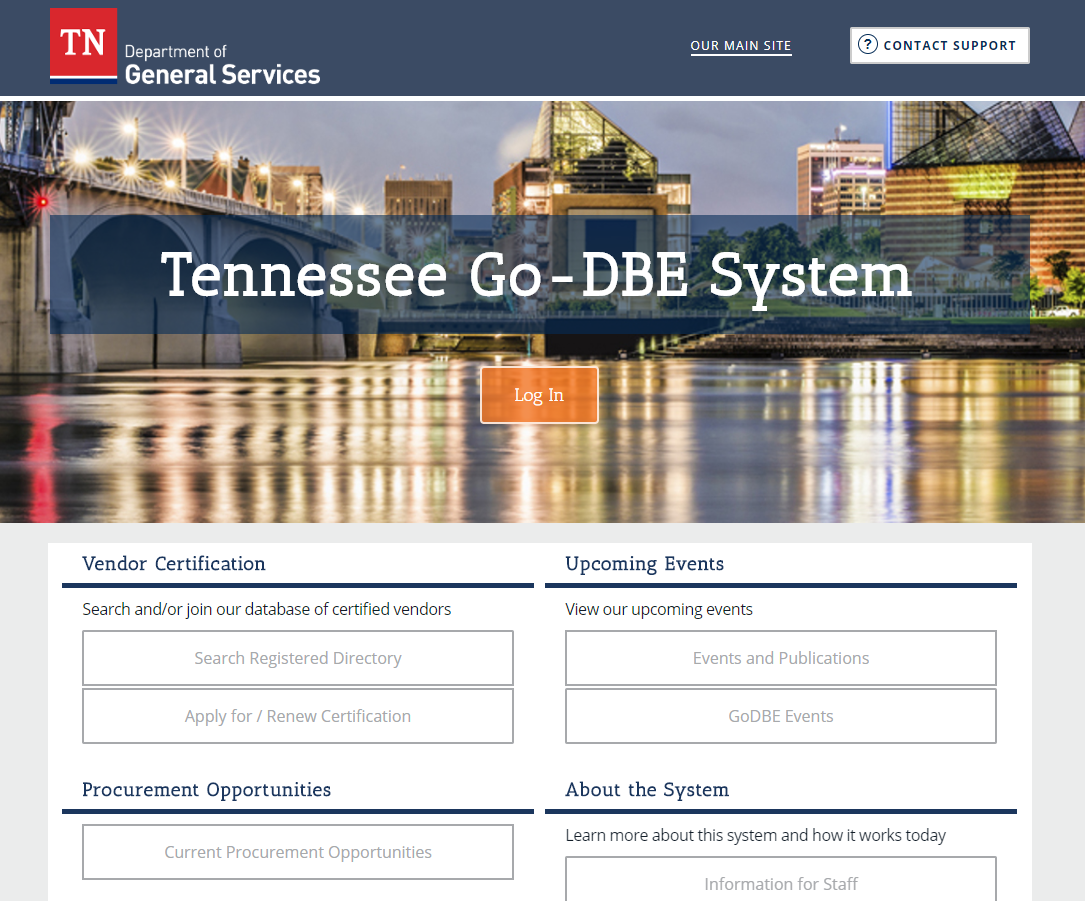Click the certified vendors database description text
Image resolution: width=1085 pixels, height=901 pixels.
[266, 609]
